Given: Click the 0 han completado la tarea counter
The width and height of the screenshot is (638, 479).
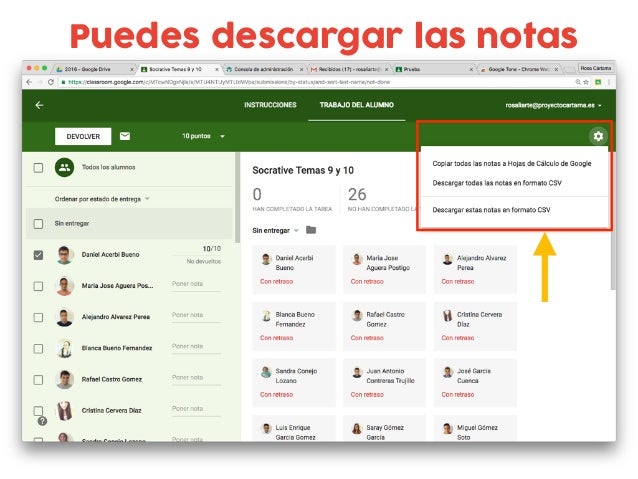Looking at the screenshot, I should tap(292, 199).
